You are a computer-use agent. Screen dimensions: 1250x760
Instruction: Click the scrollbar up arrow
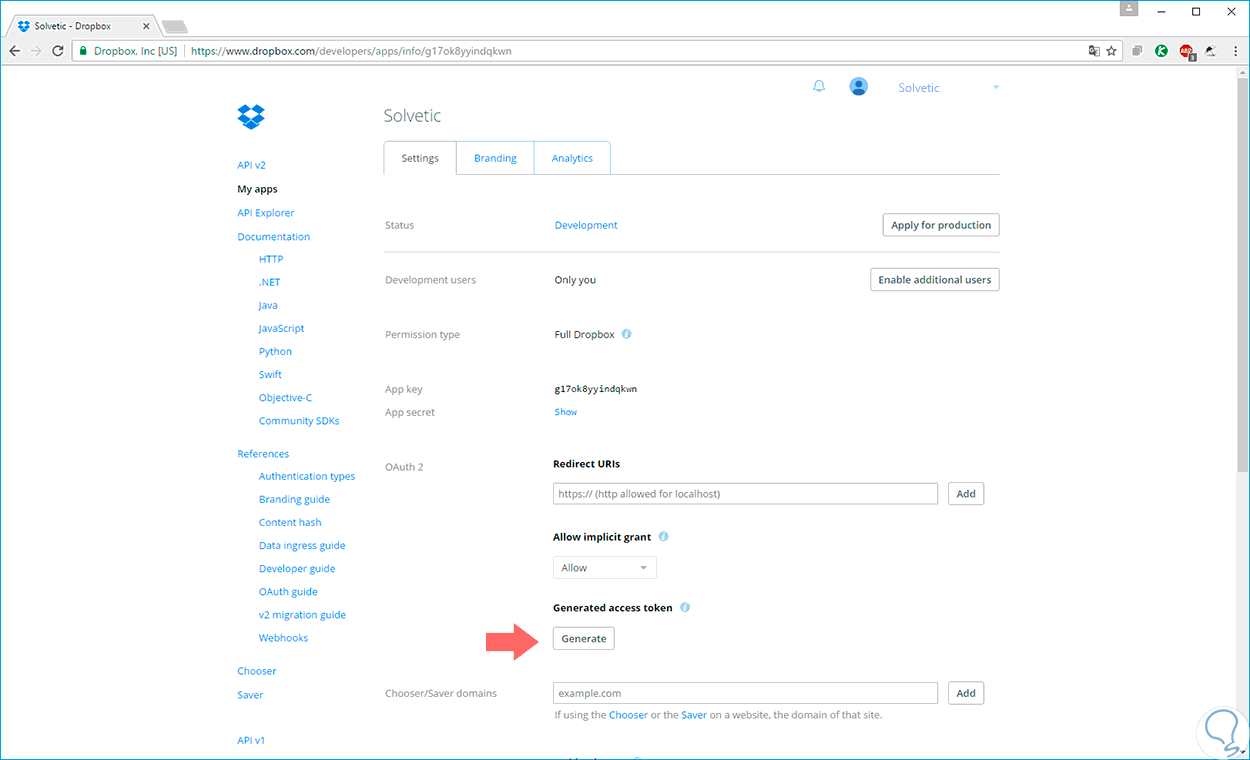1240,73
